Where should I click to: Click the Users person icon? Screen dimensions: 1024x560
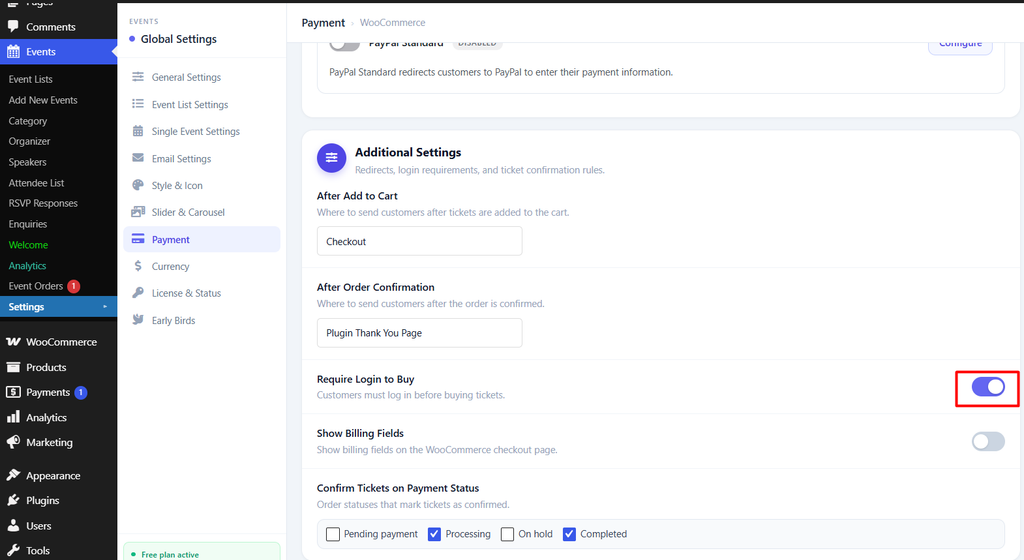click(13, 525)
